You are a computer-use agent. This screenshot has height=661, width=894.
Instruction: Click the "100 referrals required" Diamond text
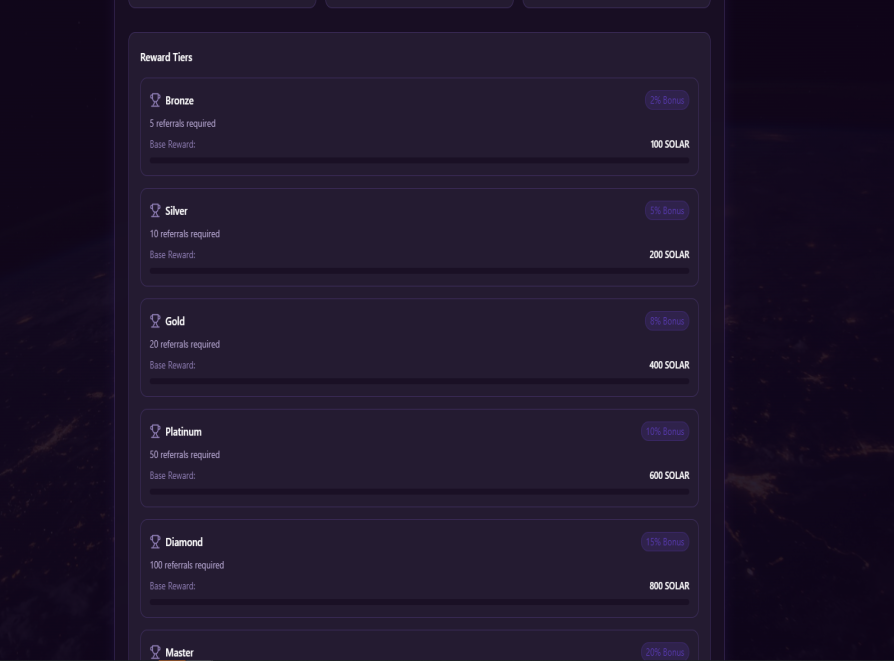point(187,565)
